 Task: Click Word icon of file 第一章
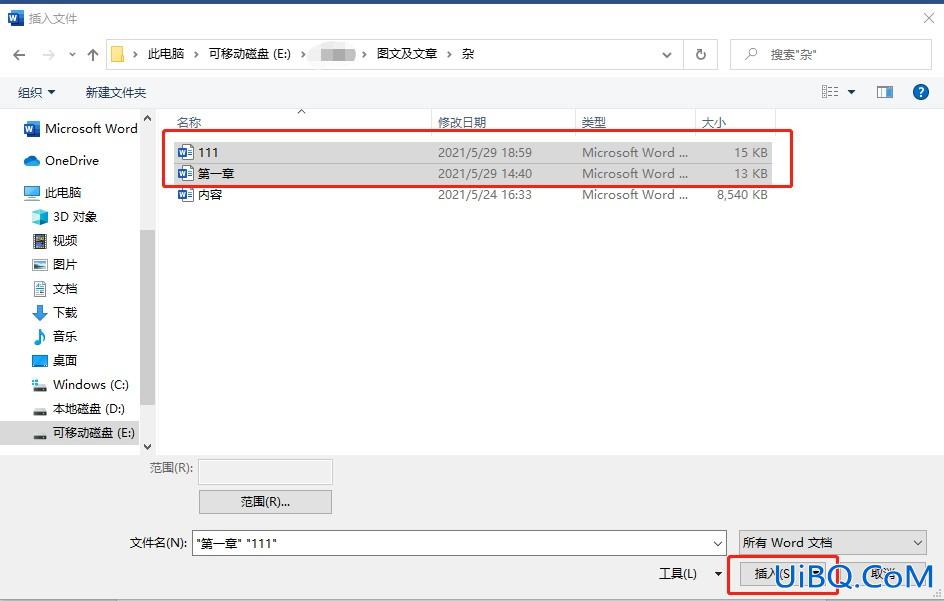(x=185, y=173)
